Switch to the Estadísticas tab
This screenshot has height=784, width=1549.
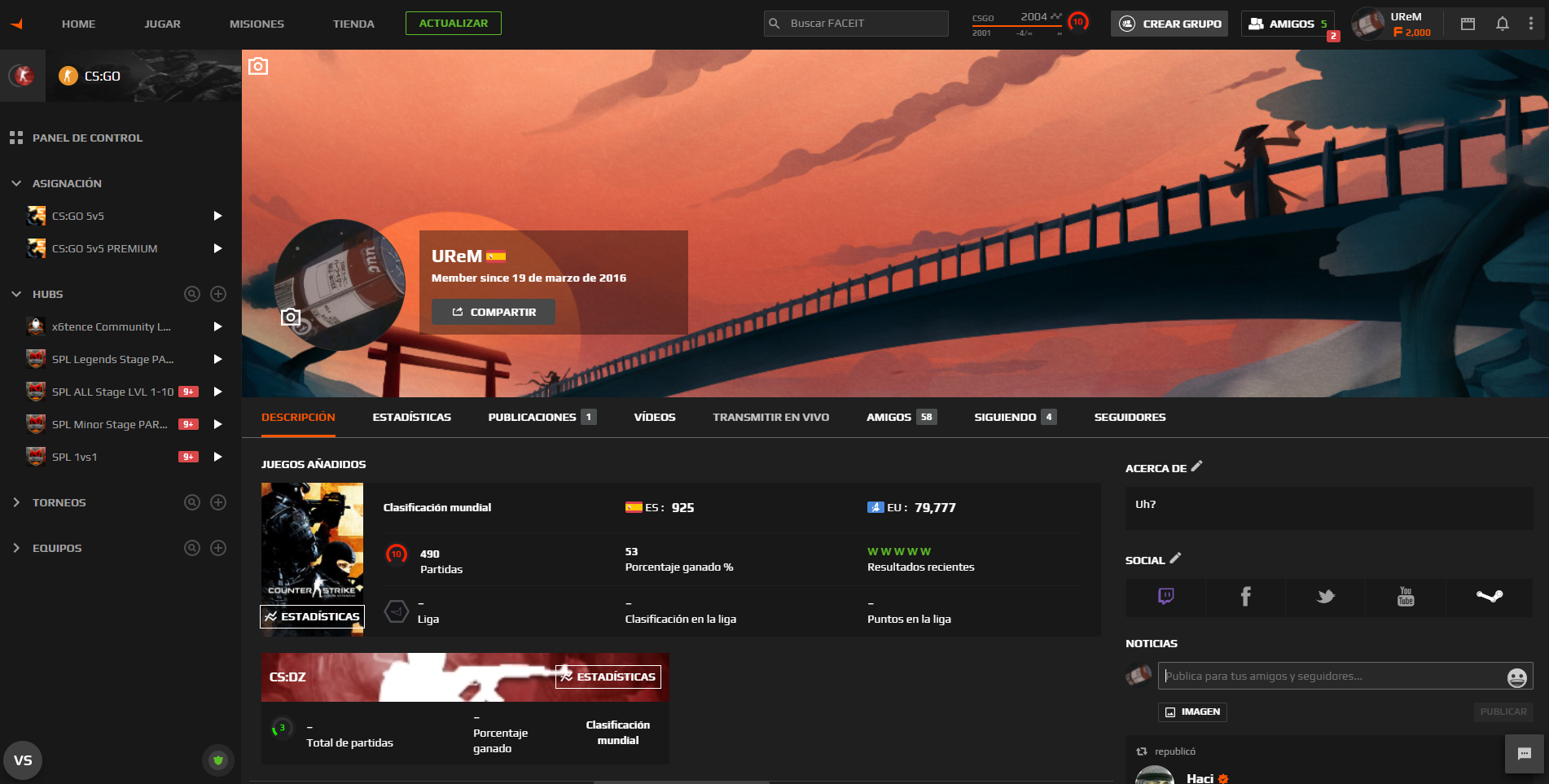click(412, 417)
